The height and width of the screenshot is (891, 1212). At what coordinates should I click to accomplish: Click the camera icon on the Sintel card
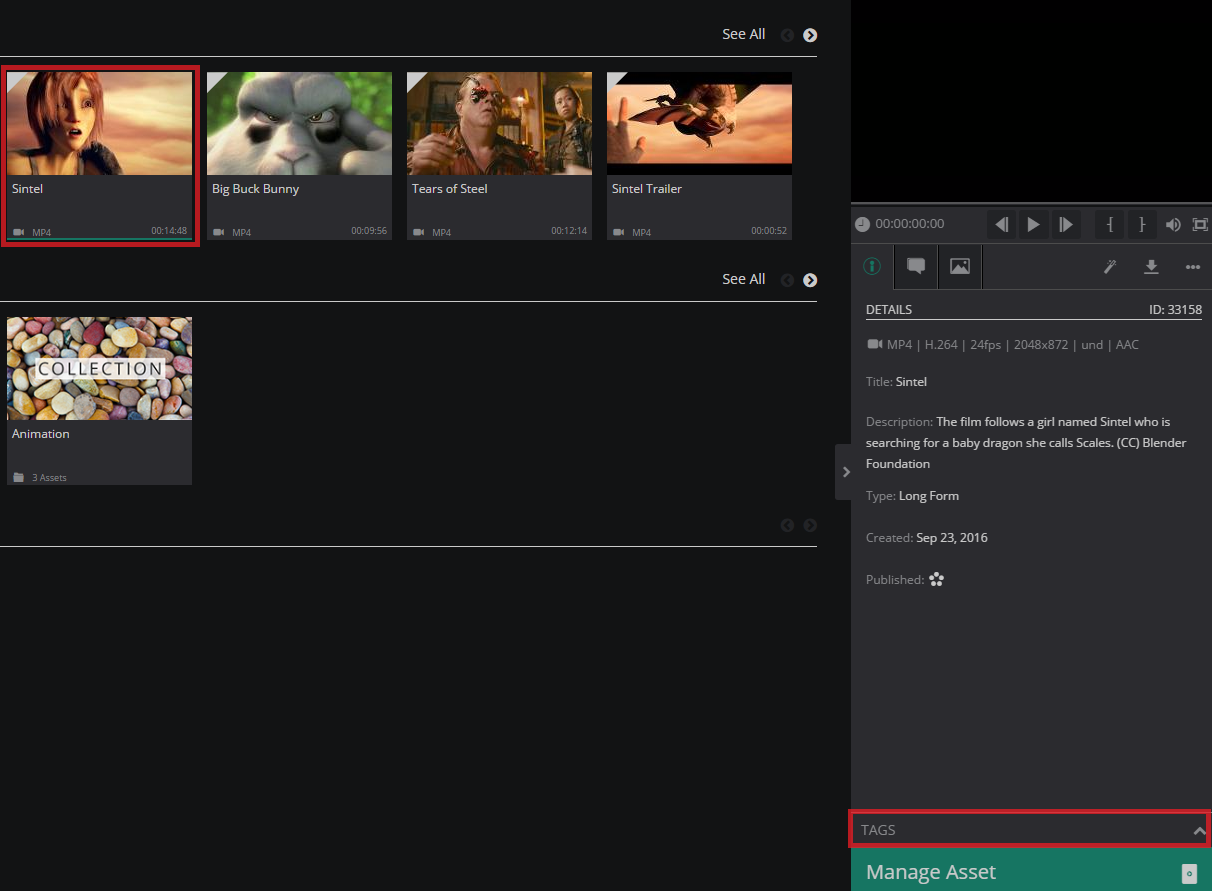[18, 232]
